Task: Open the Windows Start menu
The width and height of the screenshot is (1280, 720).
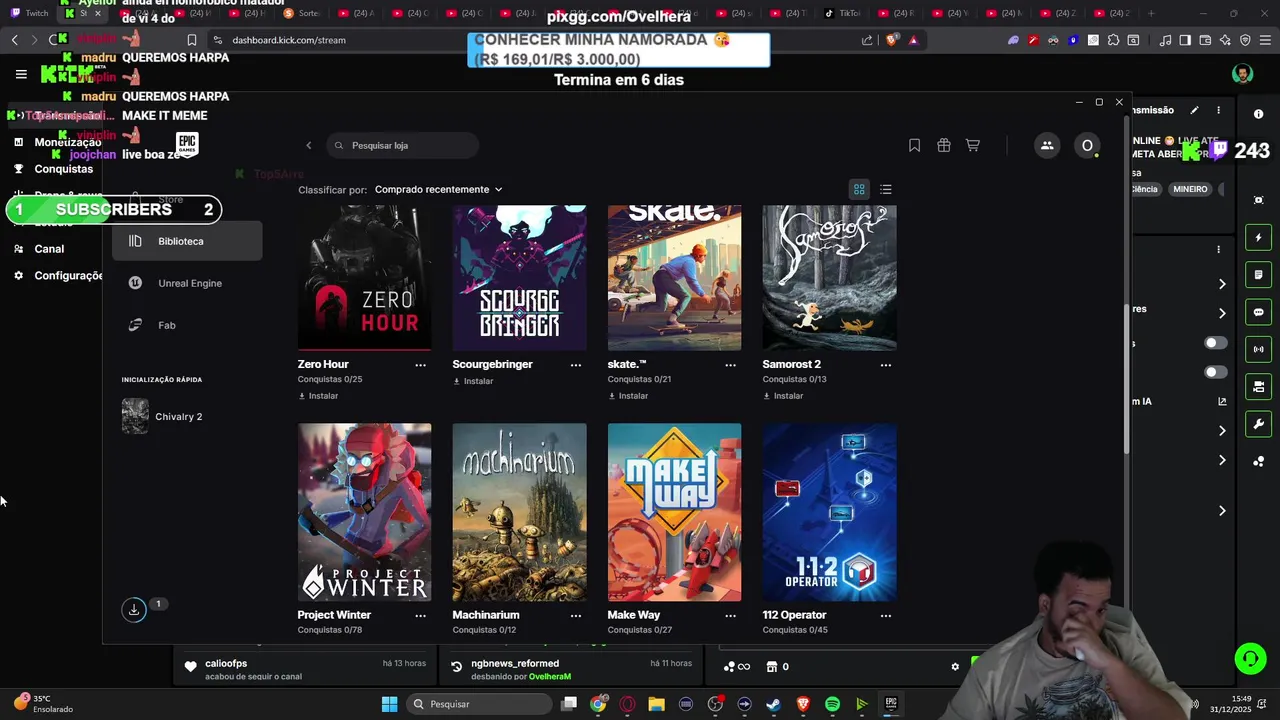Action: [389, 704]
